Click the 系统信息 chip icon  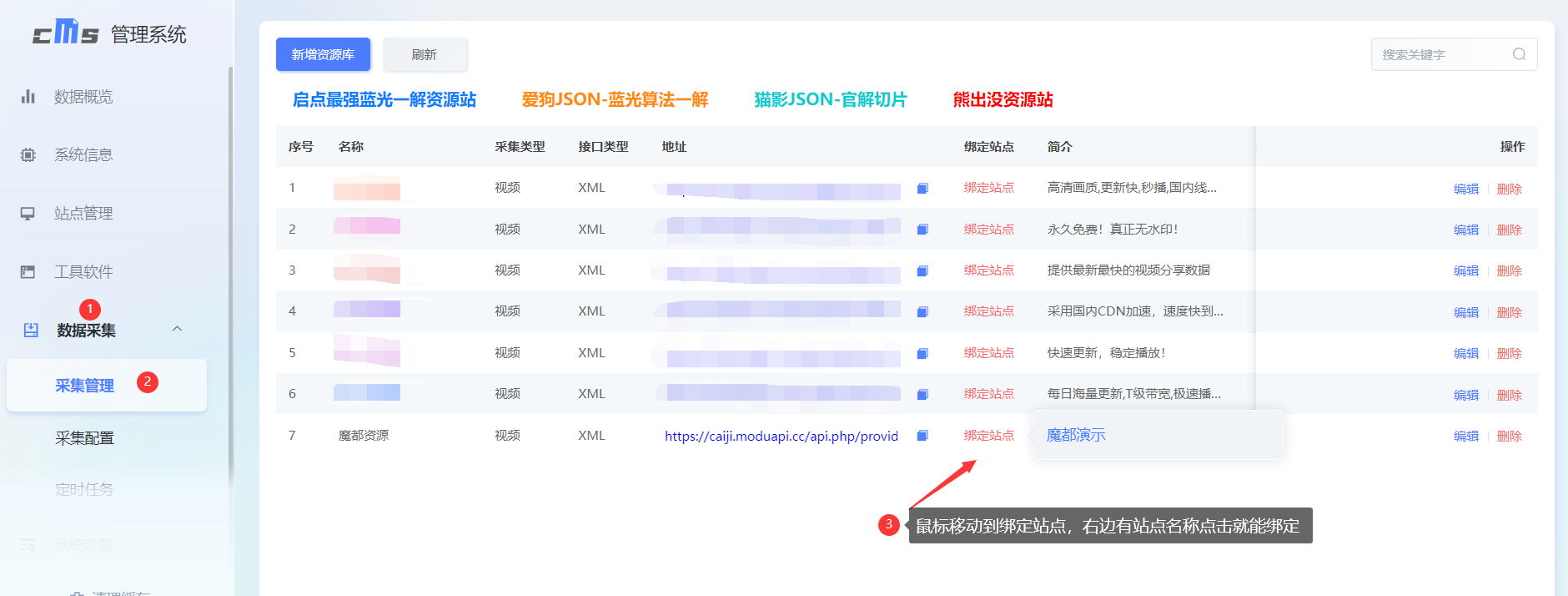point(28,155)
